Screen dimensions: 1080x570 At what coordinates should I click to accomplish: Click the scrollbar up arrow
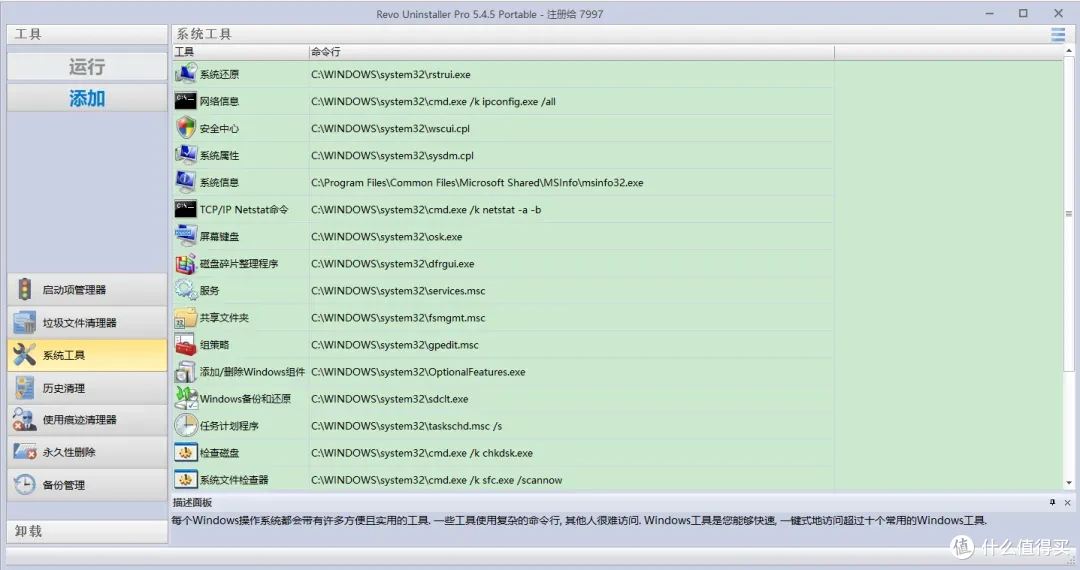[x=1069, y=51]
